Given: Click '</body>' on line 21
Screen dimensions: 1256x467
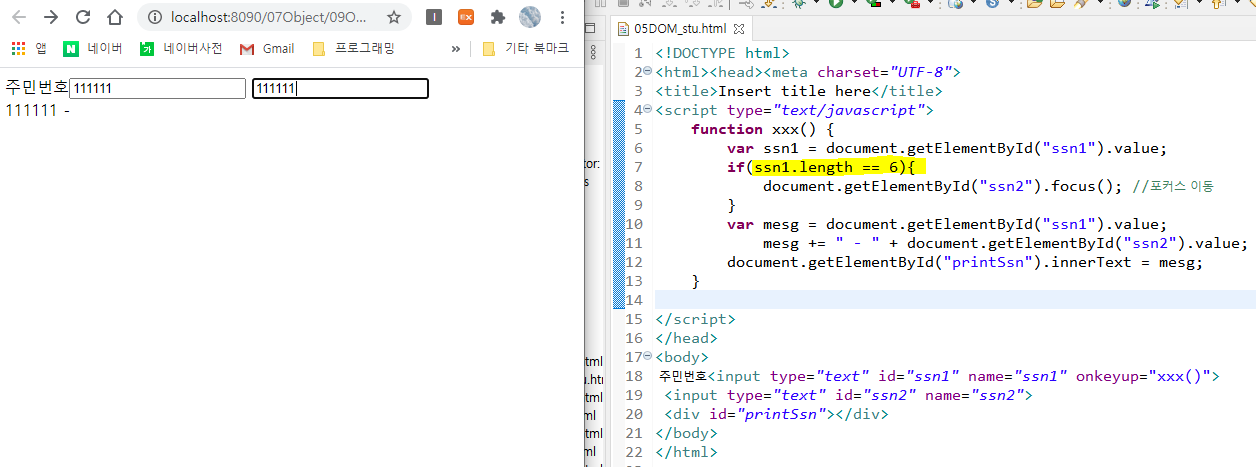Looking at the screenshot, I should coord(686,433).
